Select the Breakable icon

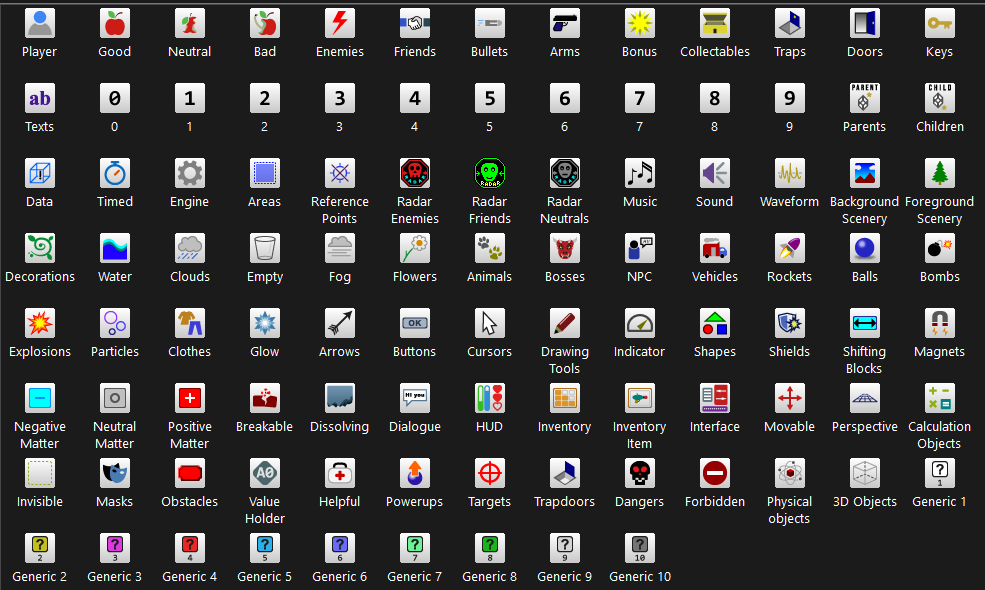click(264, 398)
